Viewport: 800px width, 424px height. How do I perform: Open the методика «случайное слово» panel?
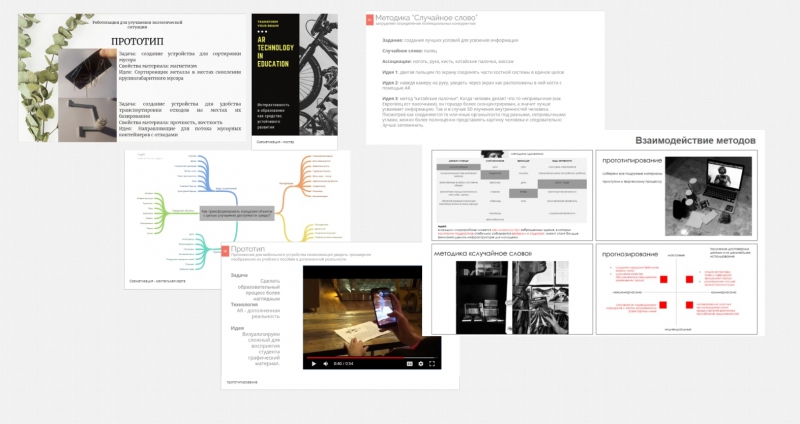point(510,290)
